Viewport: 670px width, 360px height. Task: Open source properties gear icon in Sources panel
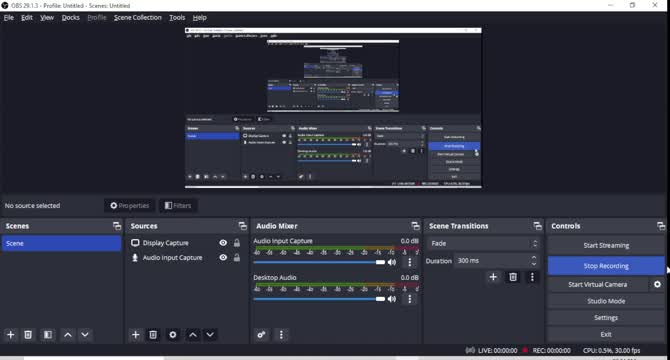[x=173, y=335]
